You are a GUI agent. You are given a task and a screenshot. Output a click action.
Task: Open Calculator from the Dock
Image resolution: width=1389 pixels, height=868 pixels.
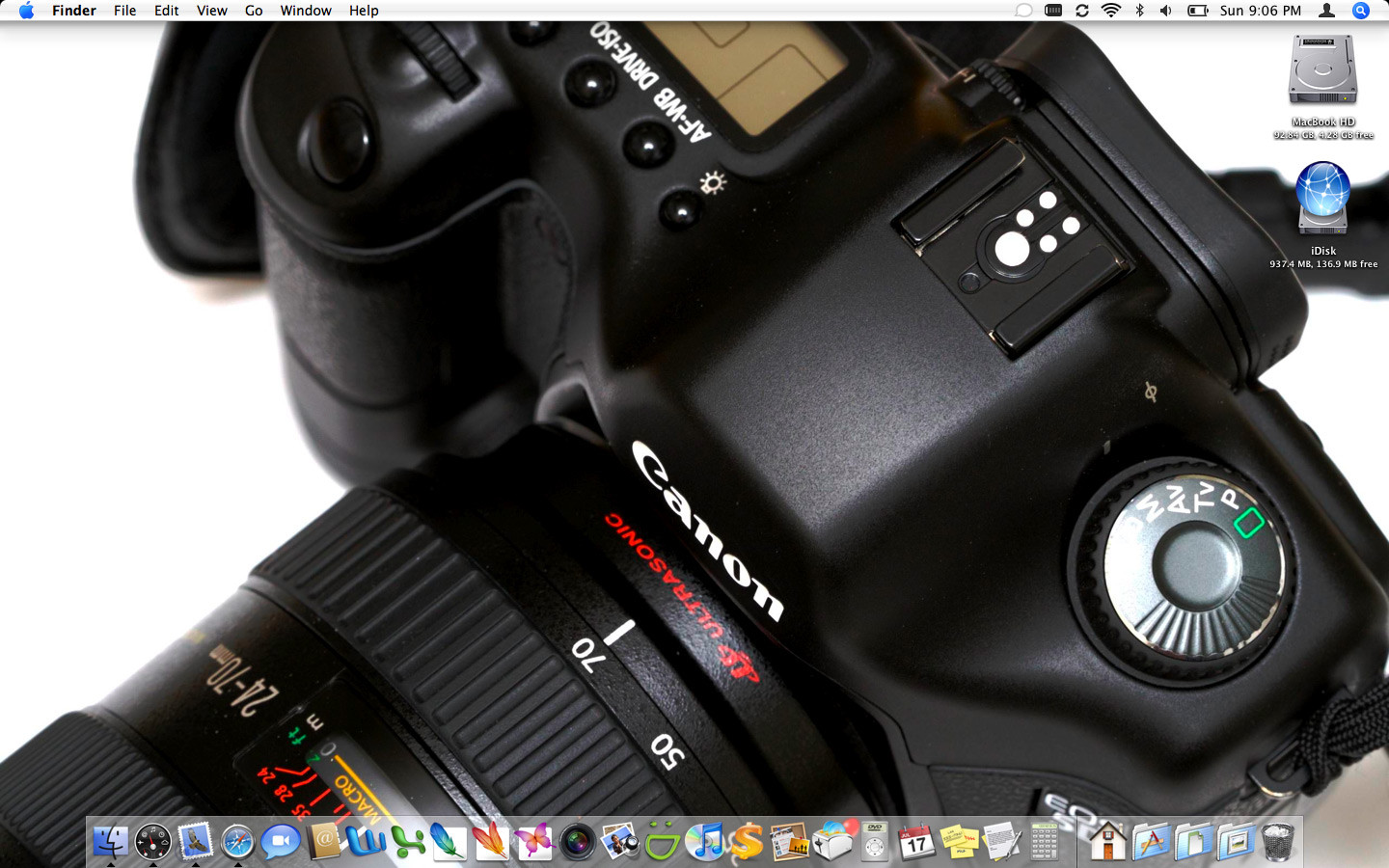[1044, 842]
